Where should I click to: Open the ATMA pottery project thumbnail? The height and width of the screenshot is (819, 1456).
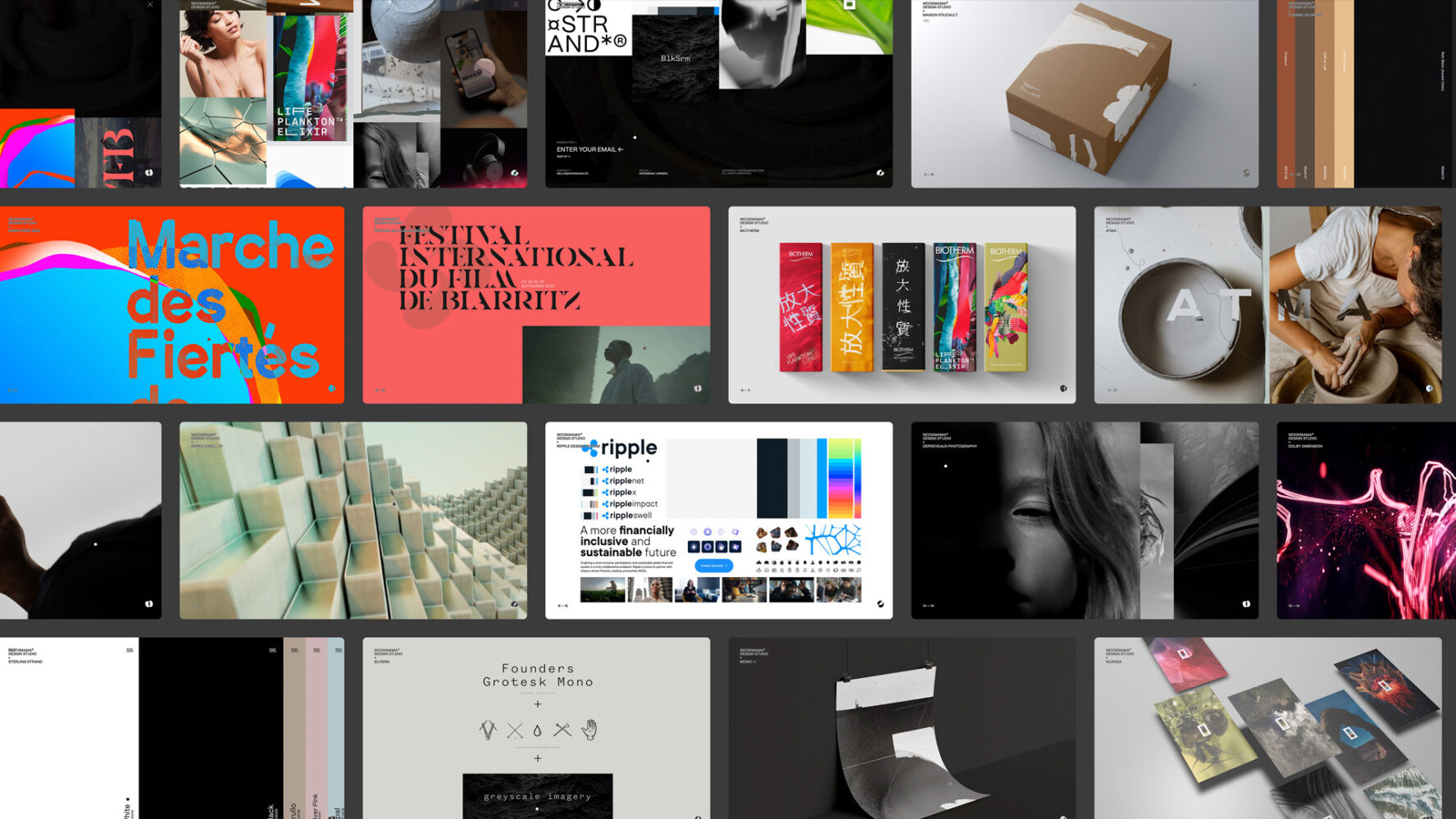click(1267, 305)
